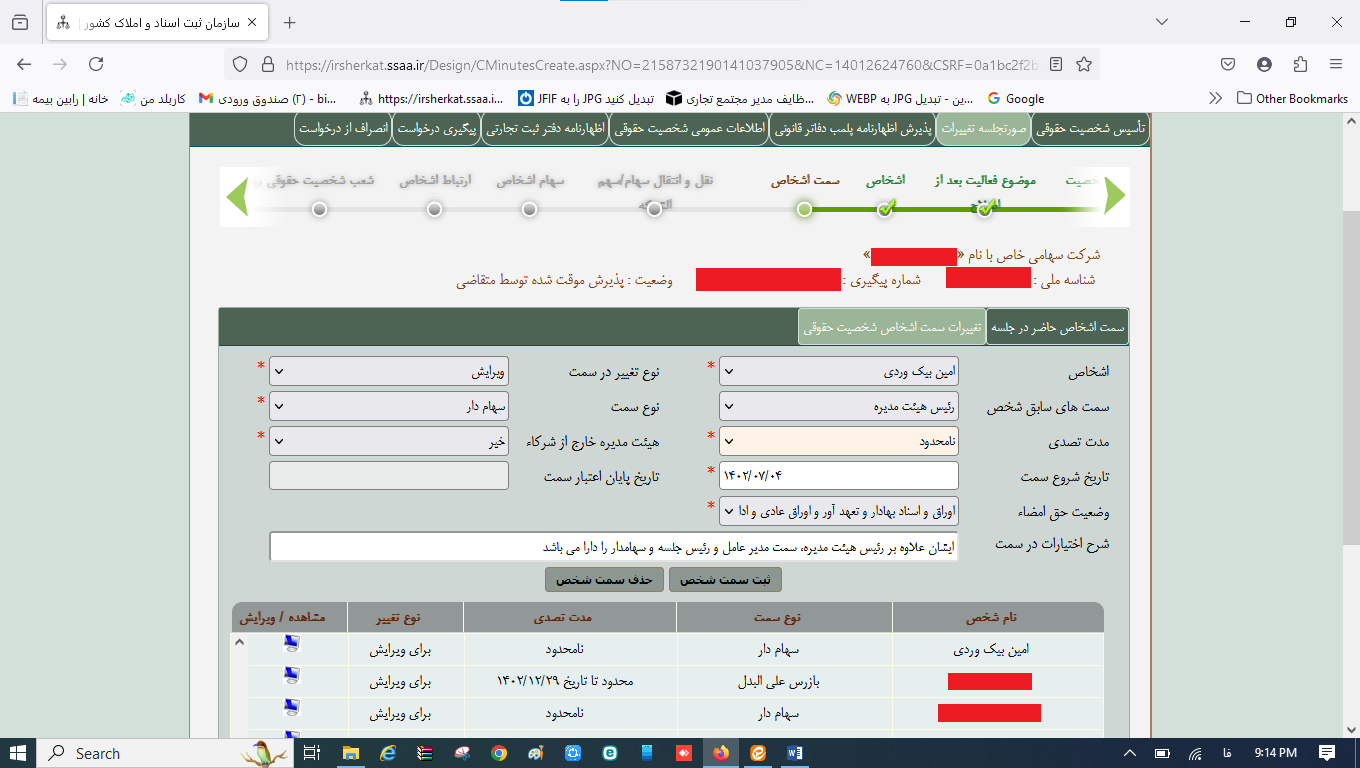
Task: List all tabs with the chevron button
Action: coord(1162,22)
